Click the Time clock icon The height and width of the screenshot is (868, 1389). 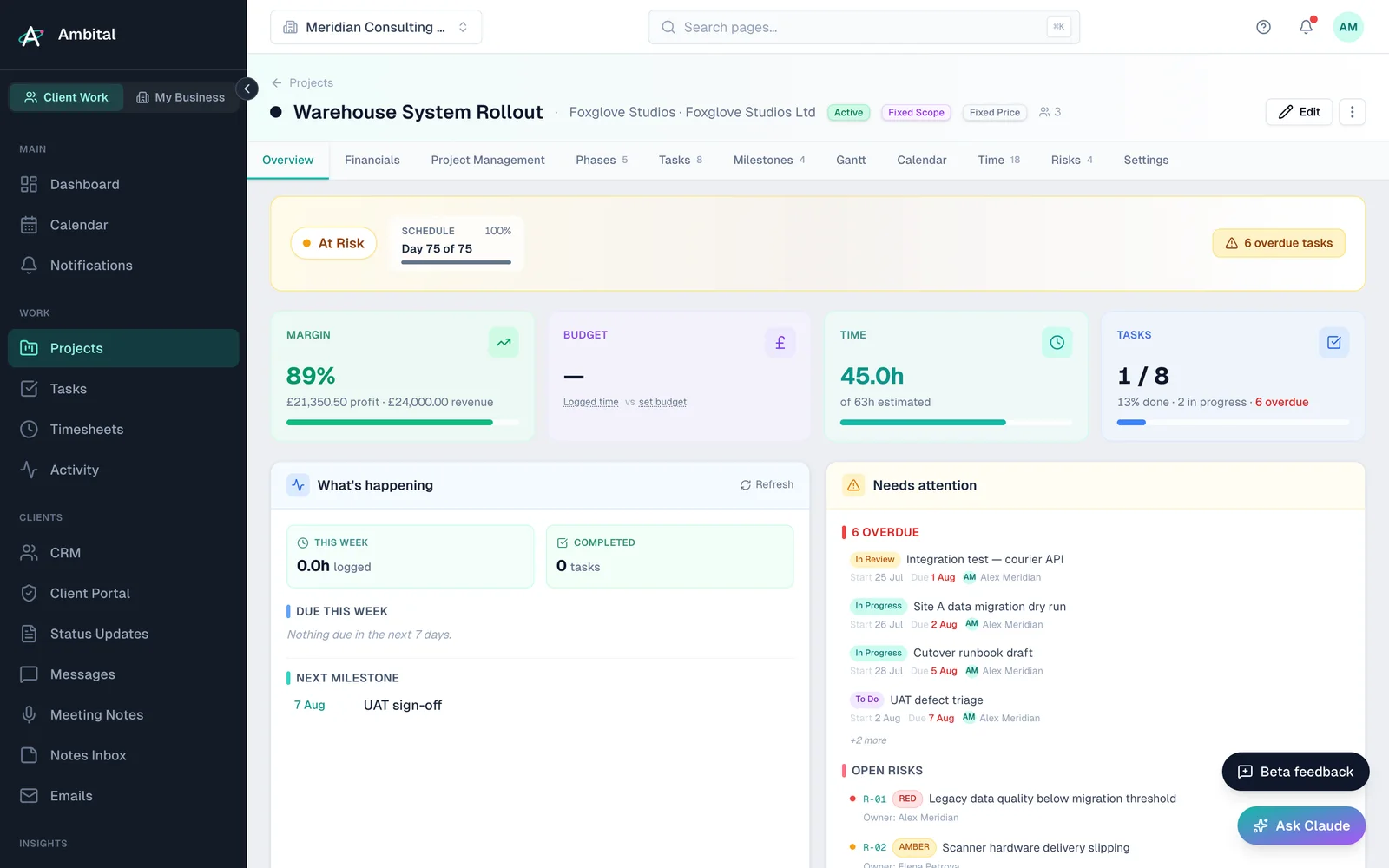point(1057,343)
